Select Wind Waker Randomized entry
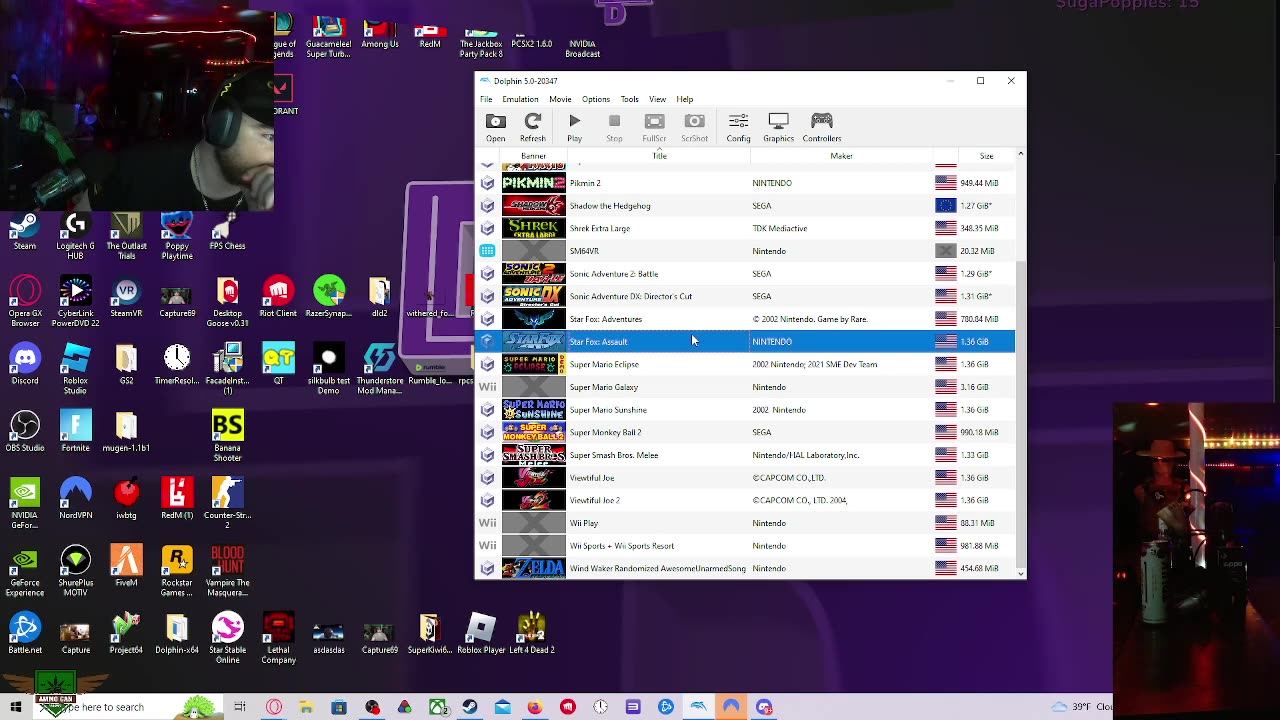Viewport: 1280px width, 720px height. [x=745, y=568]
